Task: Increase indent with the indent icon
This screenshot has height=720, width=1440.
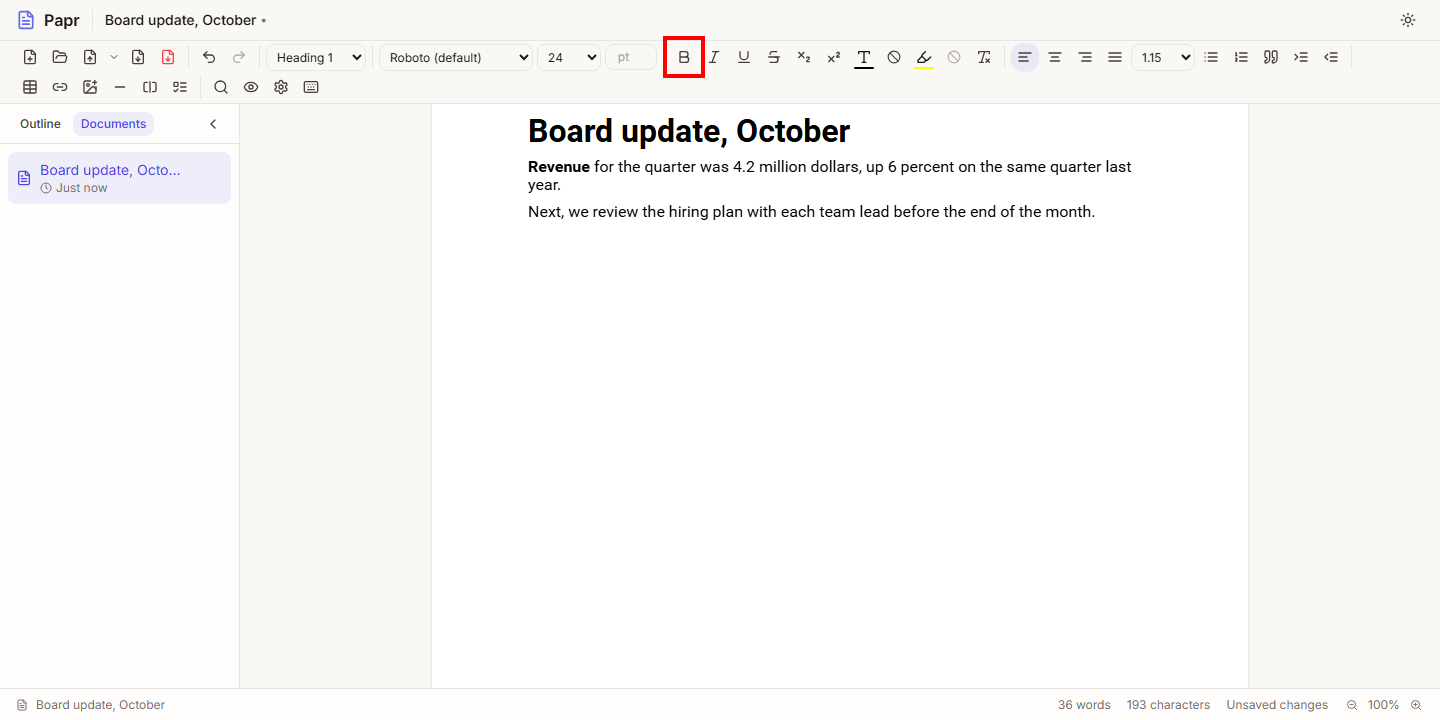Action: (1301, 57)
